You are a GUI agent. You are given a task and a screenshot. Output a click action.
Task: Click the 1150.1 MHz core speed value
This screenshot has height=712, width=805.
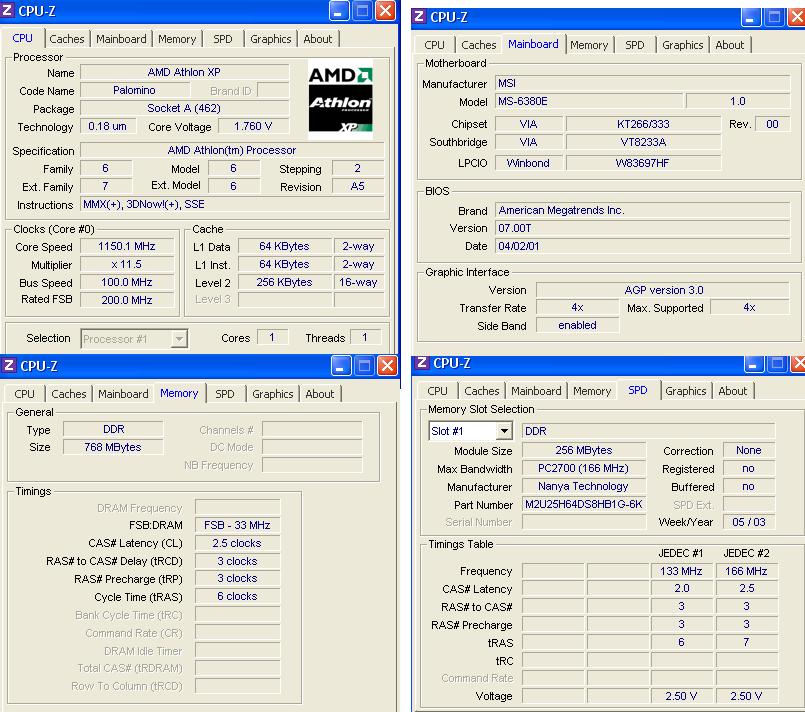click(x=127, y=246)
